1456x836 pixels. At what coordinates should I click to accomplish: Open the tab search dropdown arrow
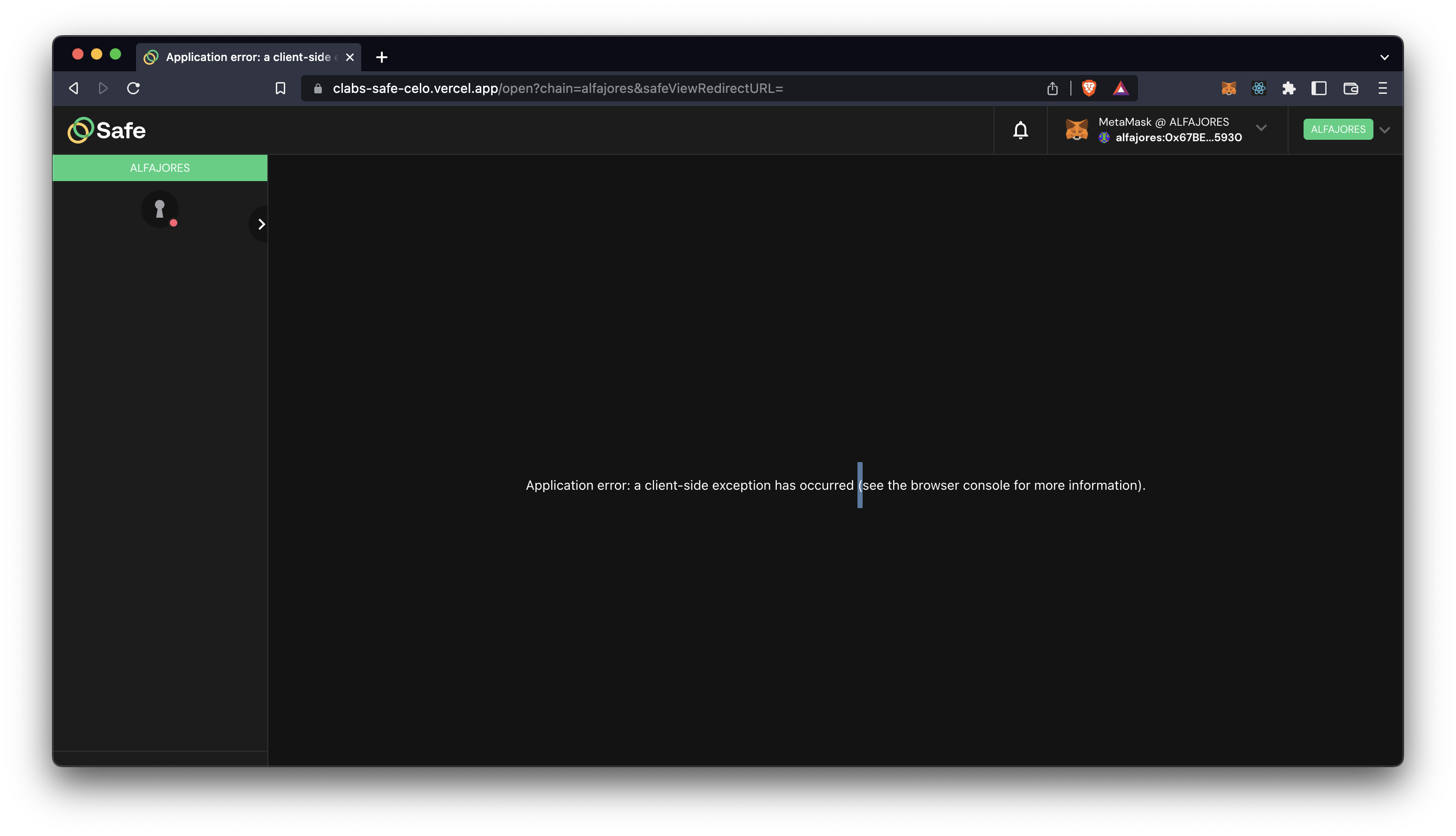[x=1384, y=57]
